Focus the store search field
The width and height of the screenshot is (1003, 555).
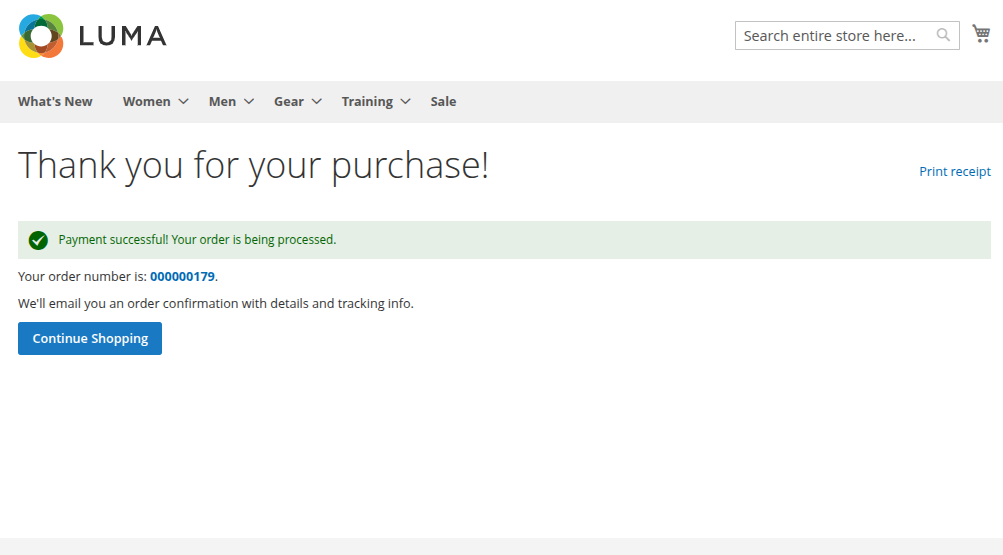pos(847,36)
